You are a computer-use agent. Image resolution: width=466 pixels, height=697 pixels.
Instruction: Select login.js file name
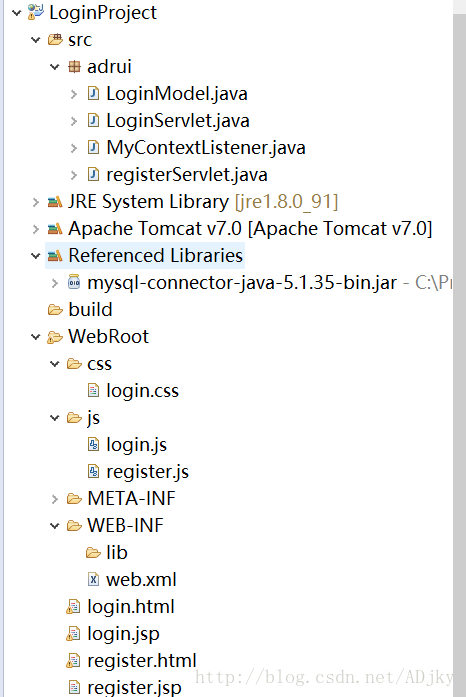pyautogui.click(x=137, y=445)
